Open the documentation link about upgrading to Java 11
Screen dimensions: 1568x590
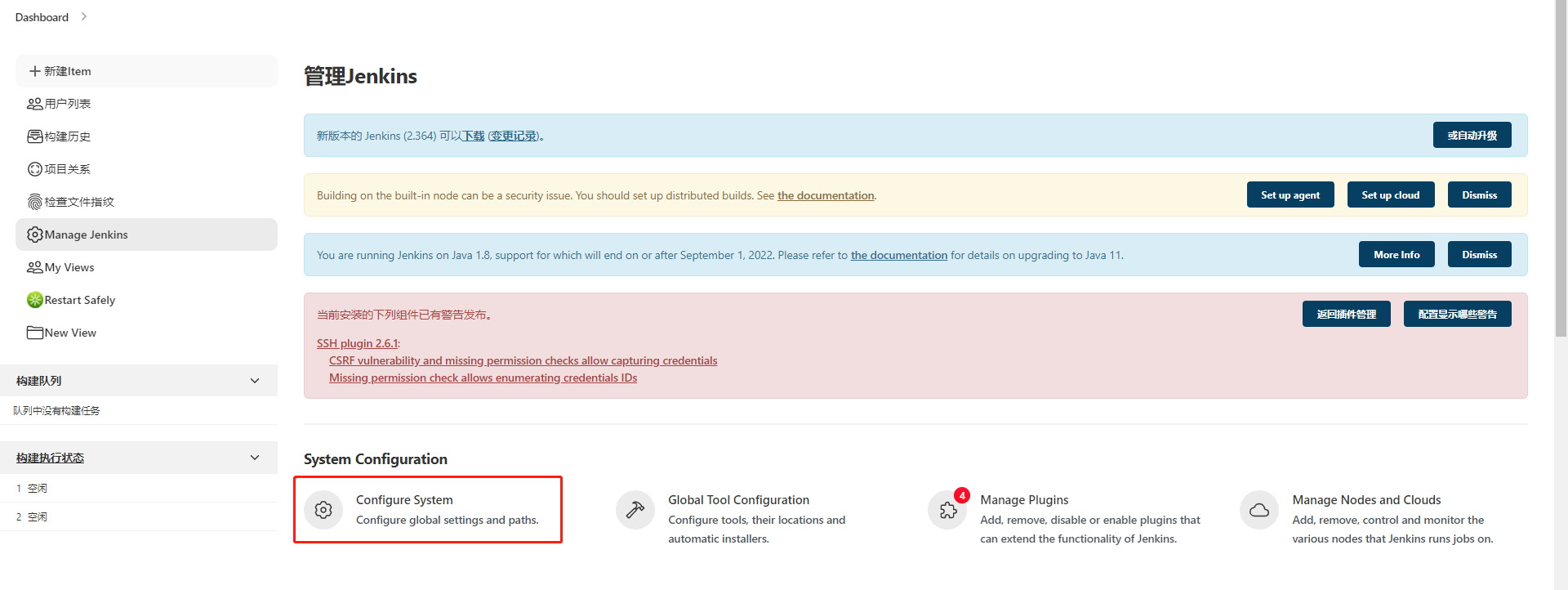pos(899,255)
